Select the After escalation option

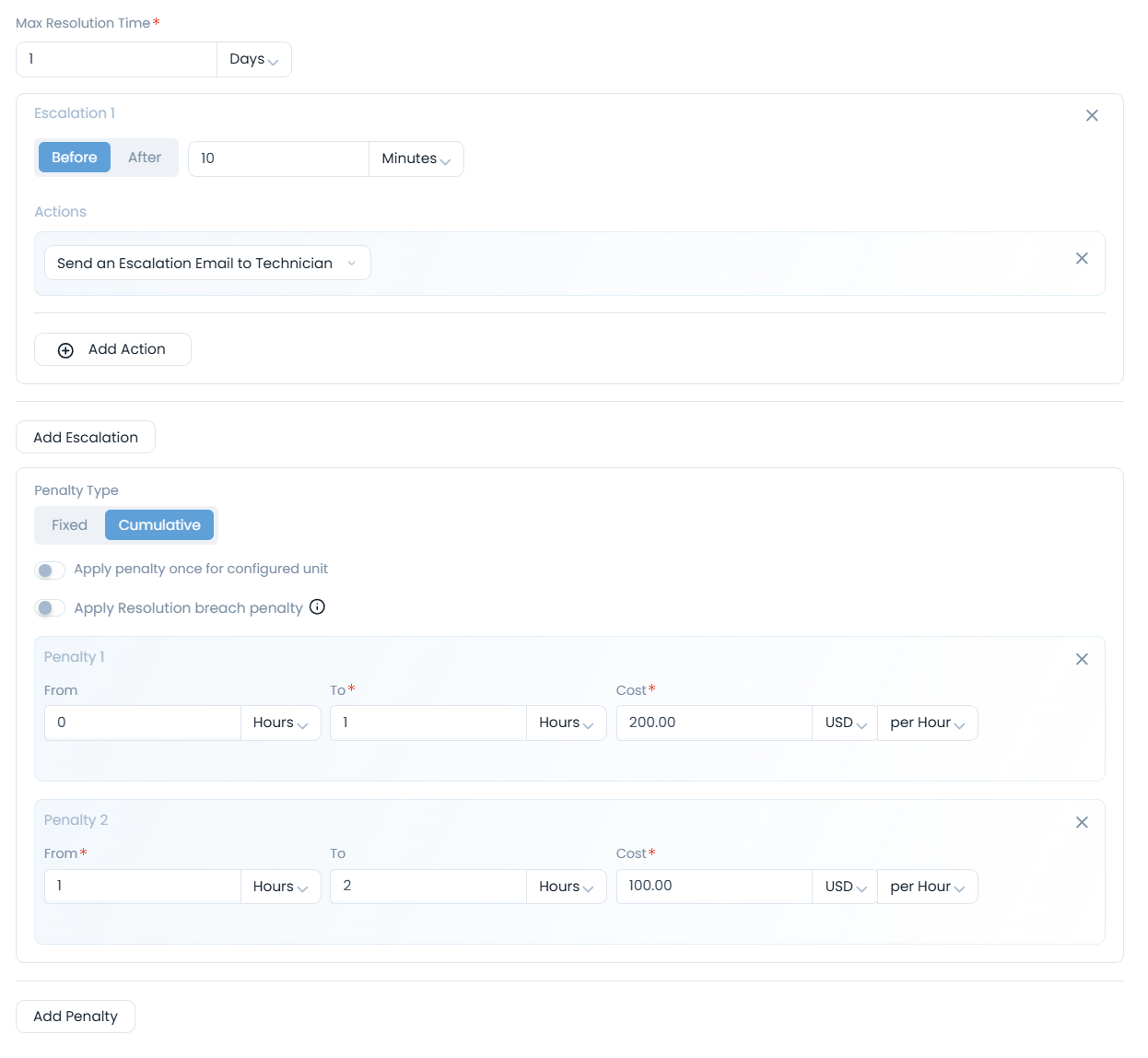[x=145, y=158]
